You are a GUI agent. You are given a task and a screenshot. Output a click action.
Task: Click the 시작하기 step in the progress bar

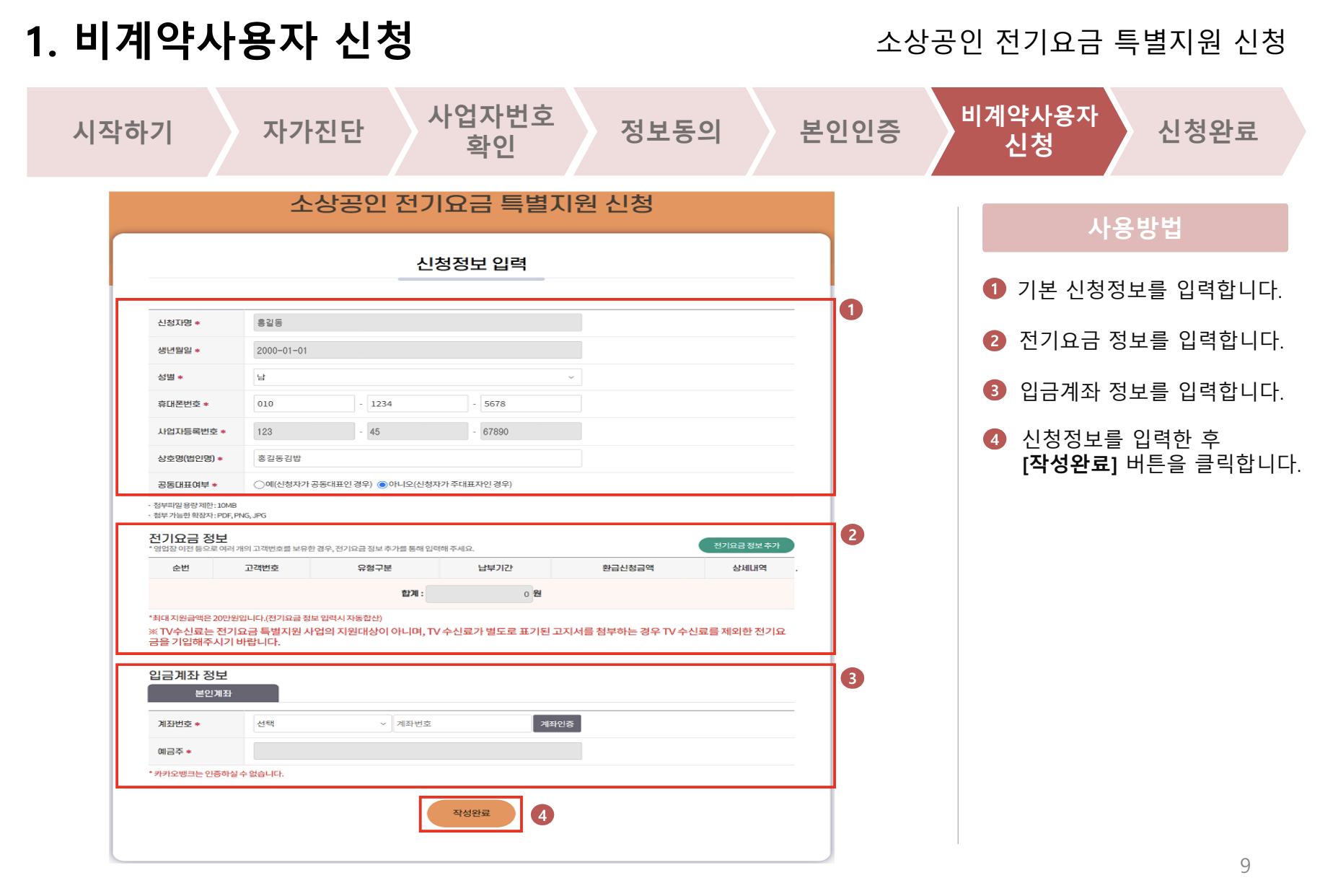(x=123, y=132)
